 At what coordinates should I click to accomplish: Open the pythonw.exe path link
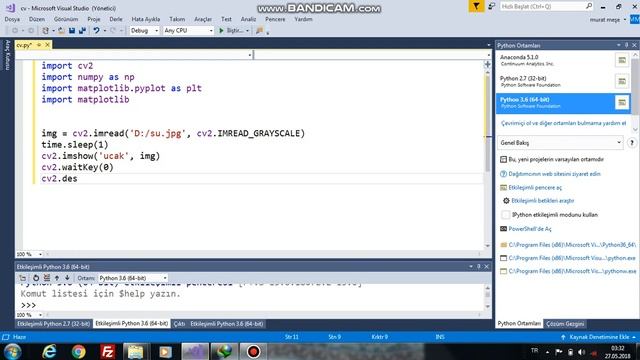pyautogui.click(x=572, y=271)
